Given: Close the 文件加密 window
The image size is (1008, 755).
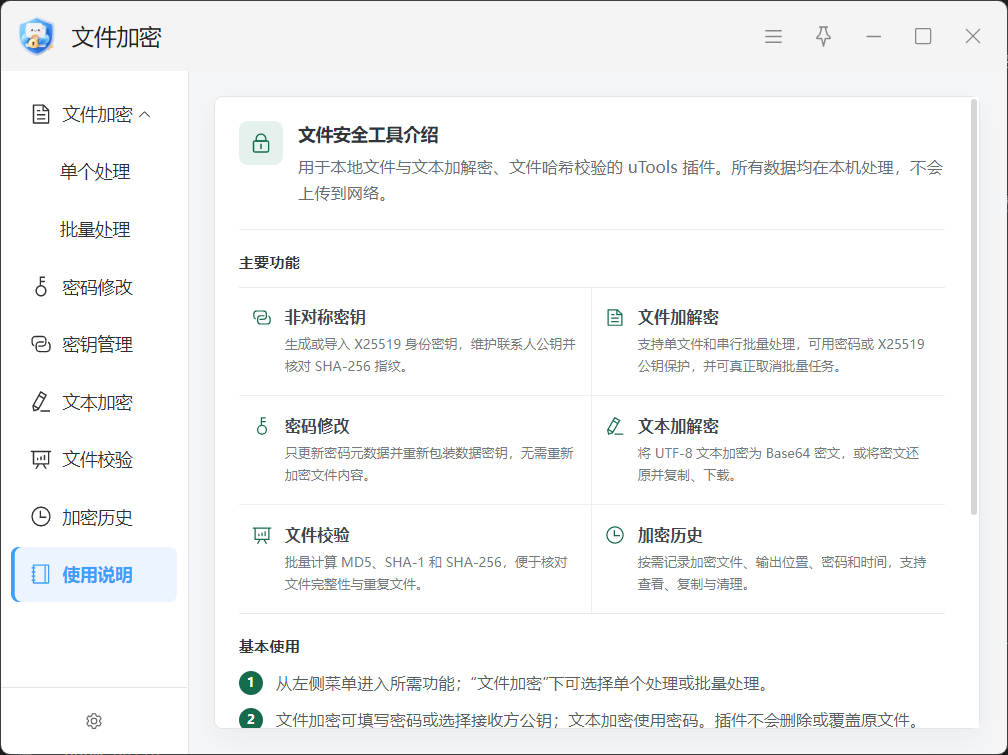Looking at the screenshot, I should (x=973, y=37).
